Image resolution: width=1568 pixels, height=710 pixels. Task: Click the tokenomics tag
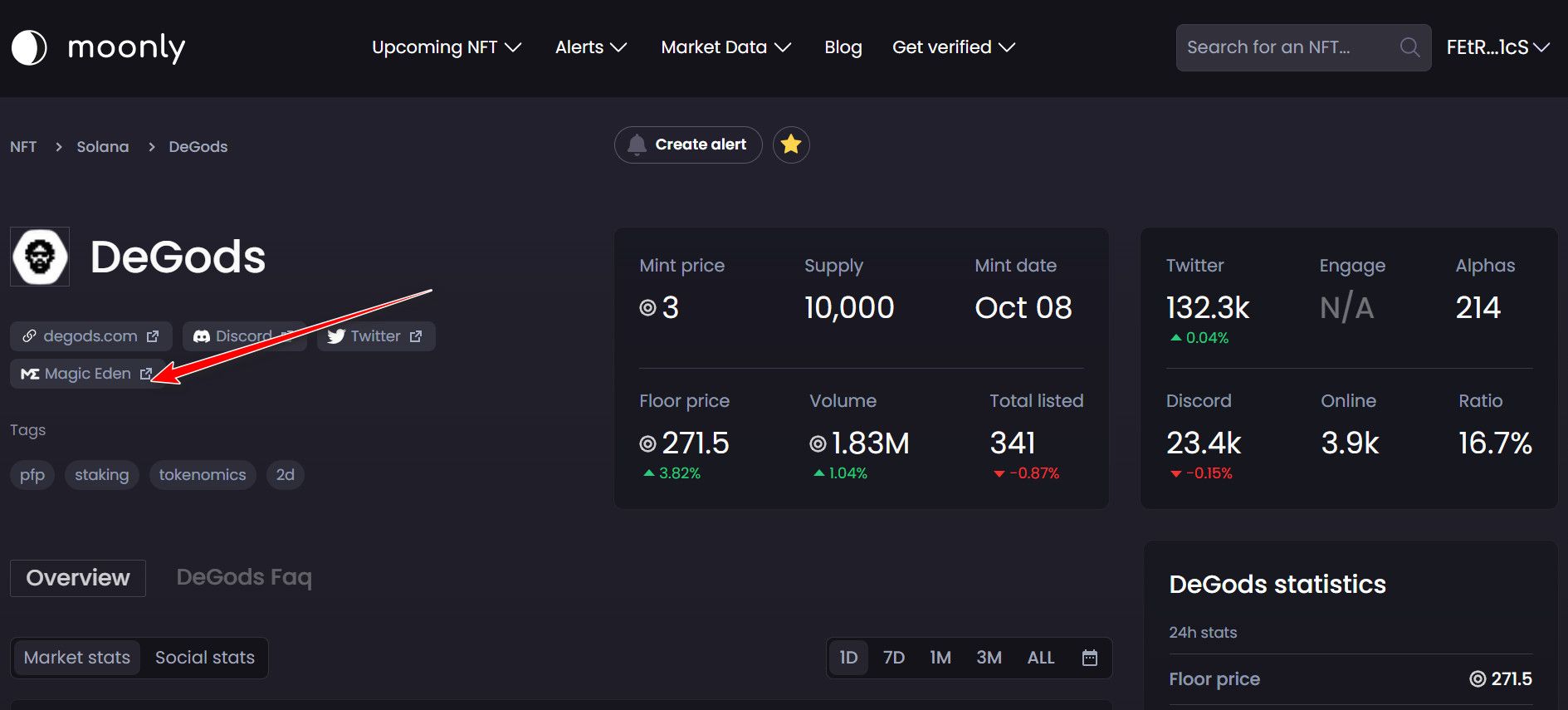point(203,475)
